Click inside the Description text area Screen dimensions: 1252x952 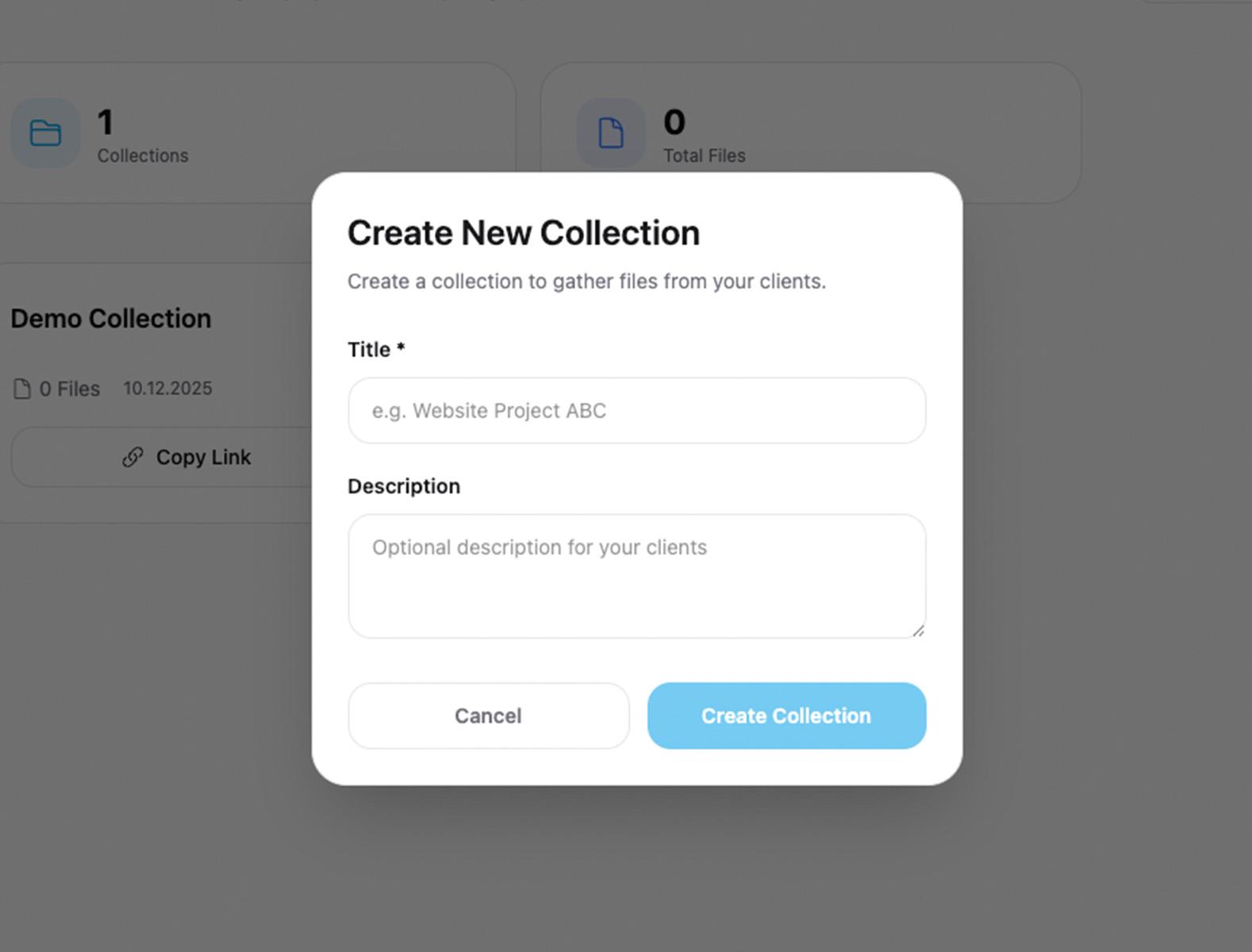636,575
